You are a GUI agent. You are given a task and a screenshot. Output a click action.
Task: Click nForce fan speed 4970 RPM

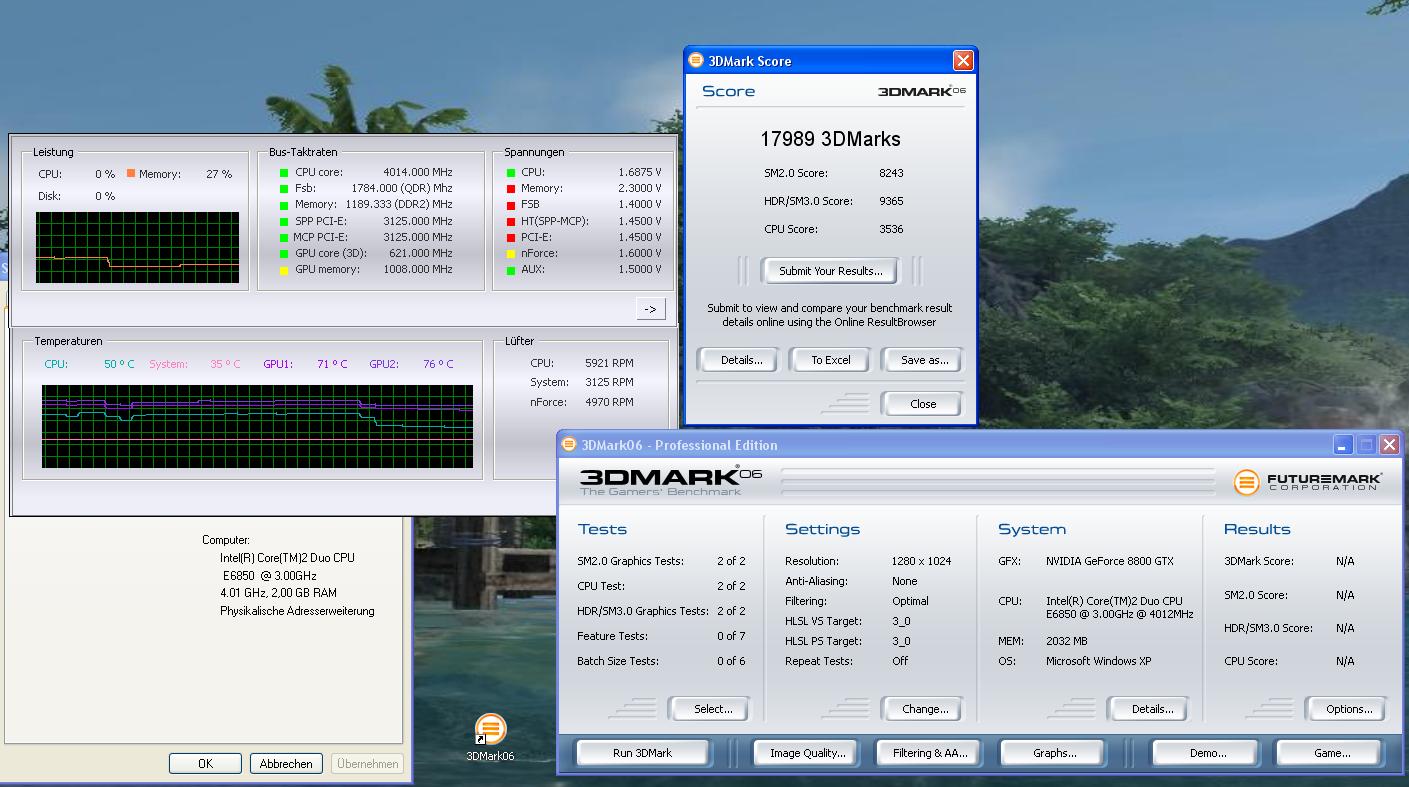coord(609,403)
